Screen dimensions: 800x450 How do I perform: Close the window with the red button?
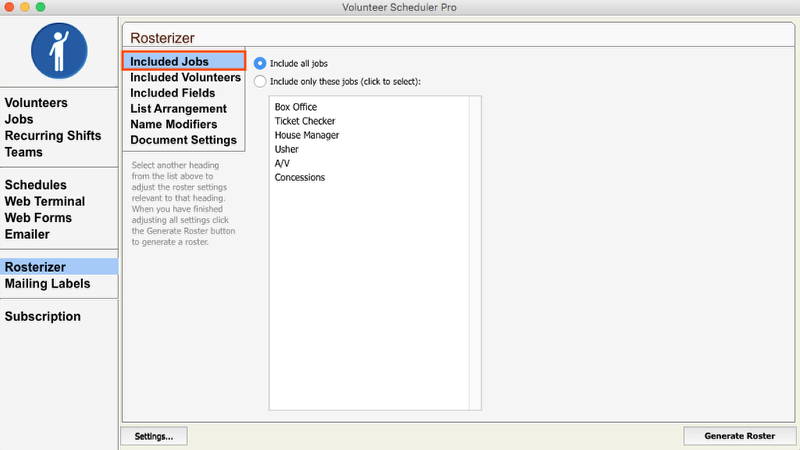[x=9, y=7]
